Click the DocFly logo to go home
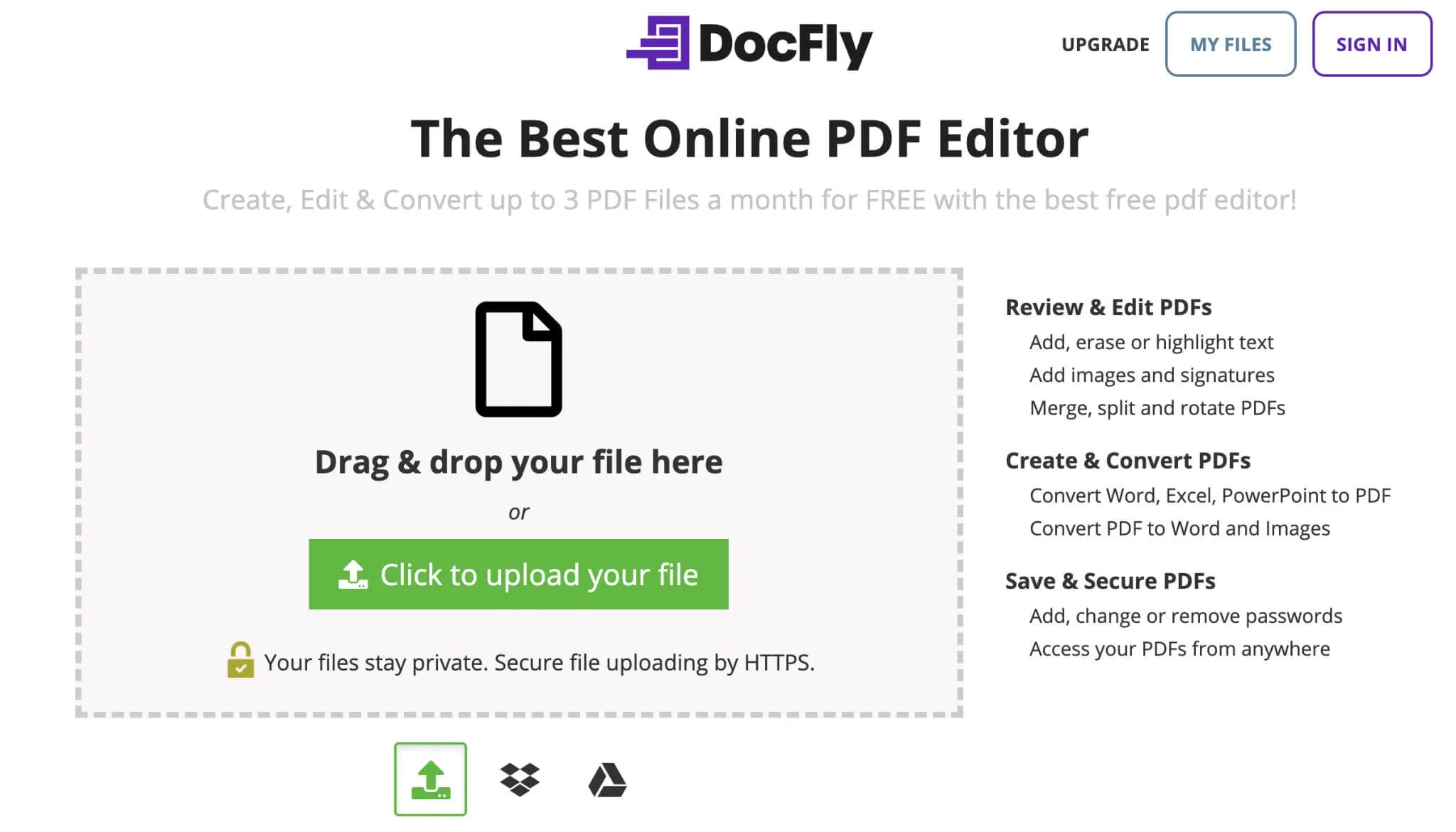This screenshot has height=832, width=1456. (749, 44)
